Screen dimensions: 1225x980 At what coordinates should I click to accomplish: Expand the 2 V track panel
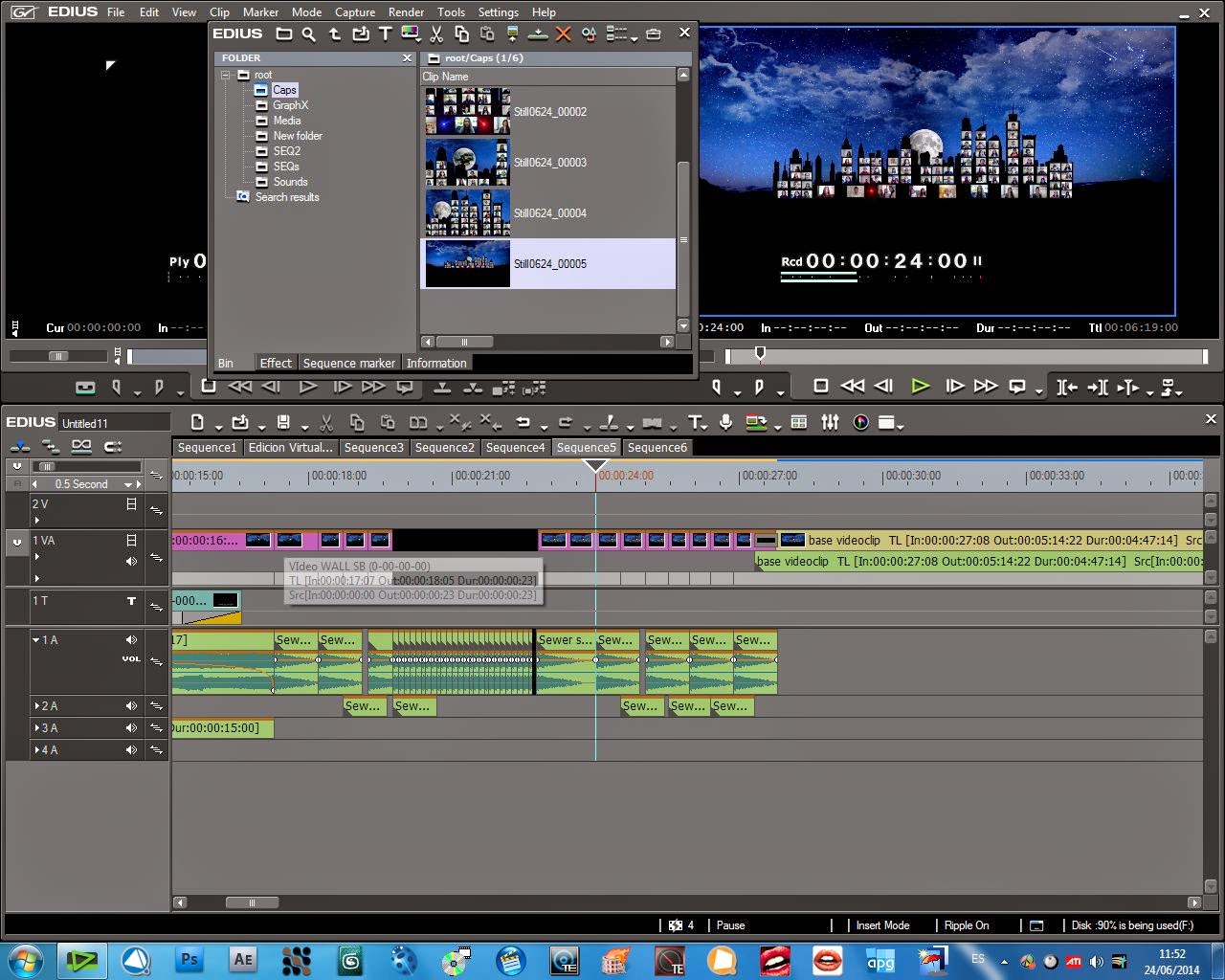tap(36, 521)
